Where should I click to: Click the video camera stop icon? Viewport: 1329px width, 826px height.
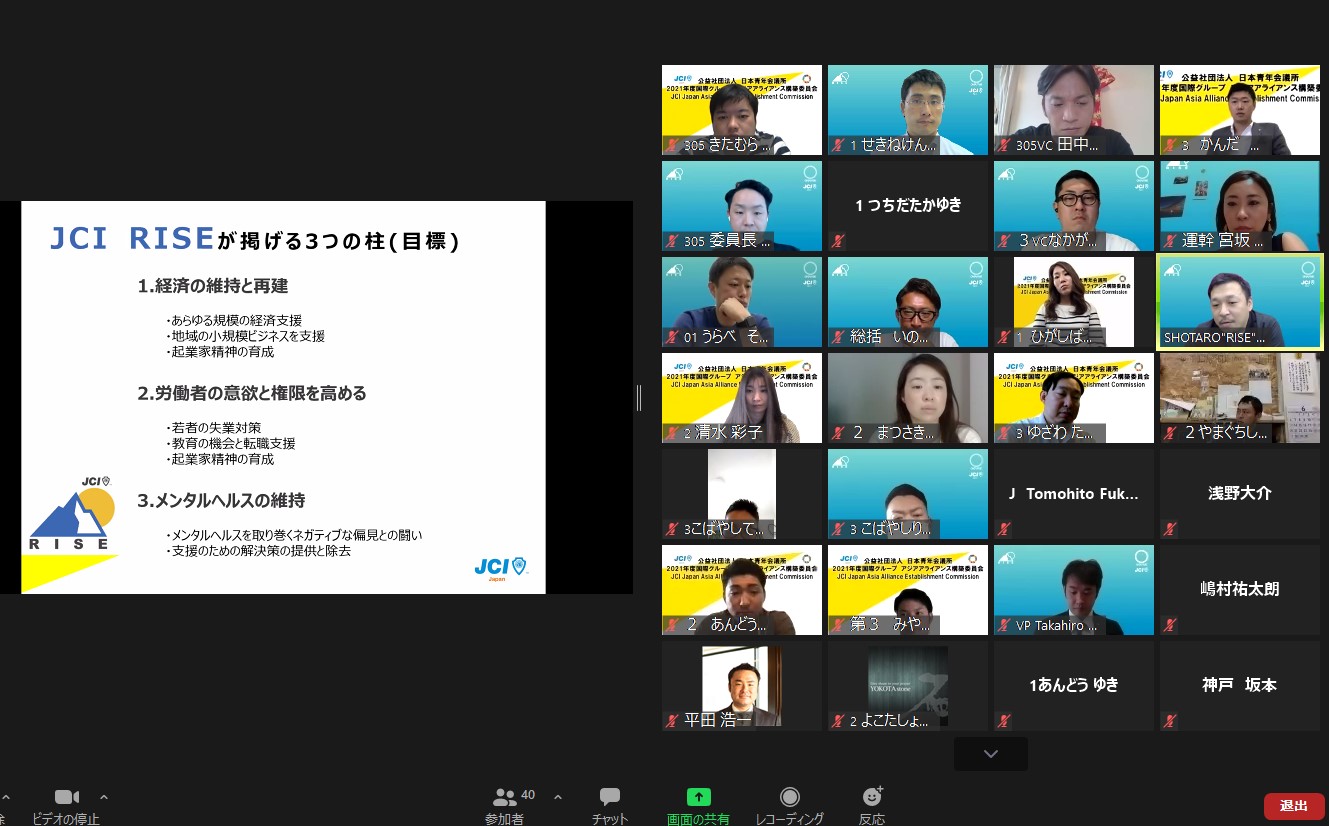click(66, 797)
